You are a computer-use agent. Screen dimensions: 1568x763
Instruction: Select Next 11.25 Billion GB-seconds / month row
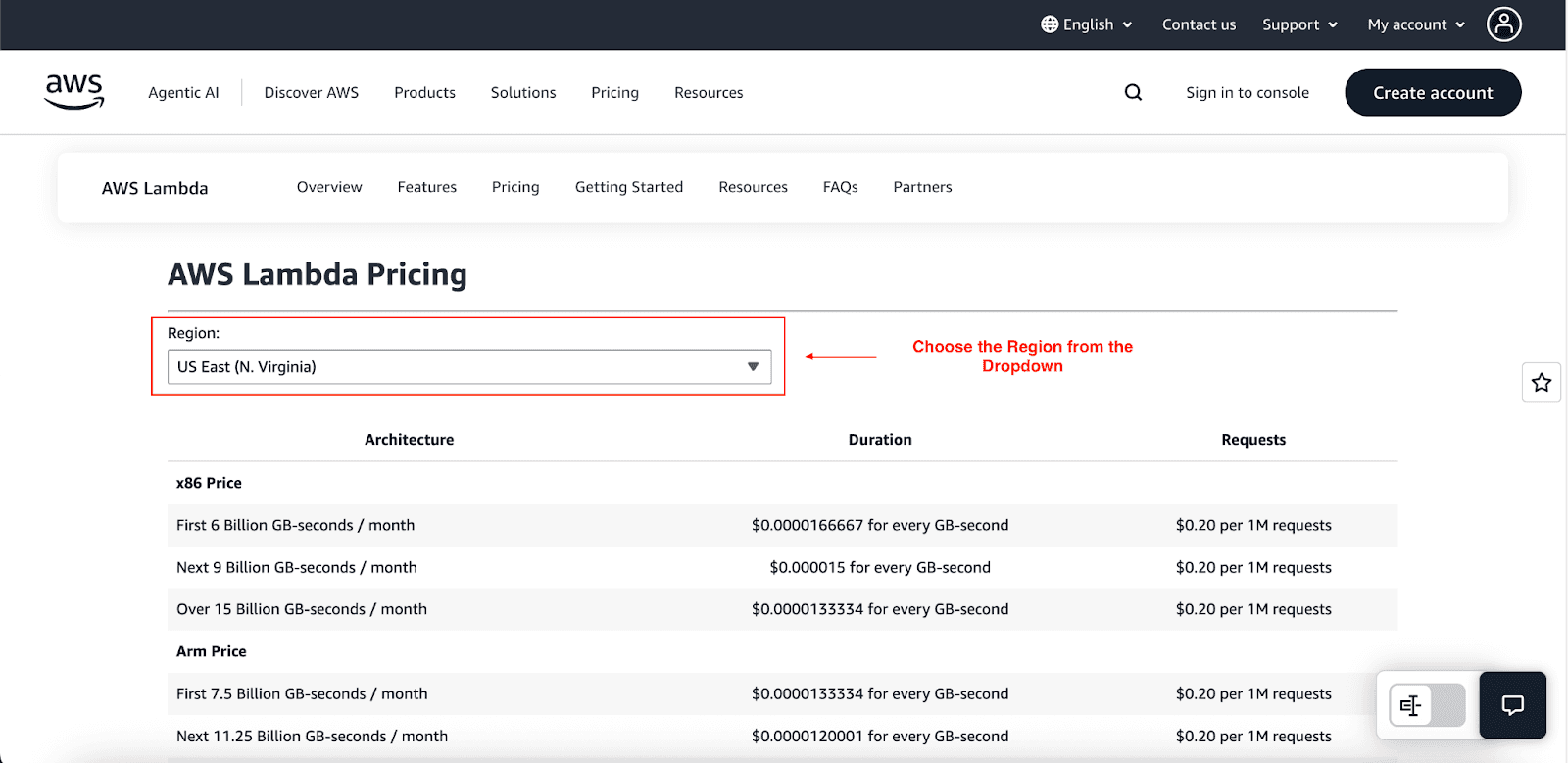click(782, 736)
